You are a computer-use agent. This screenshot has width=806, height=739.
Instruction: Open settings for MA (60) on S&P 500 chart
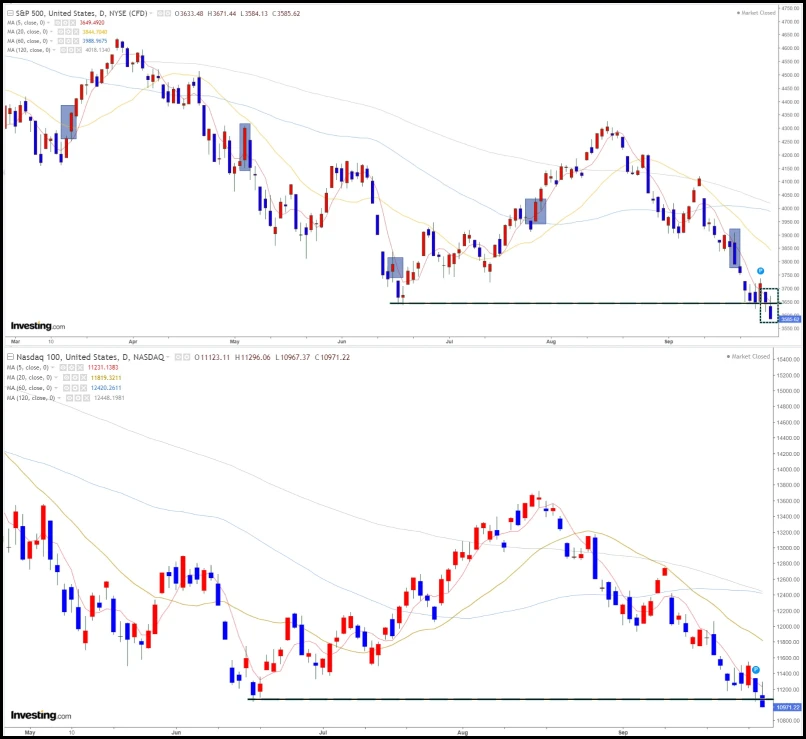tap(68, 41)
